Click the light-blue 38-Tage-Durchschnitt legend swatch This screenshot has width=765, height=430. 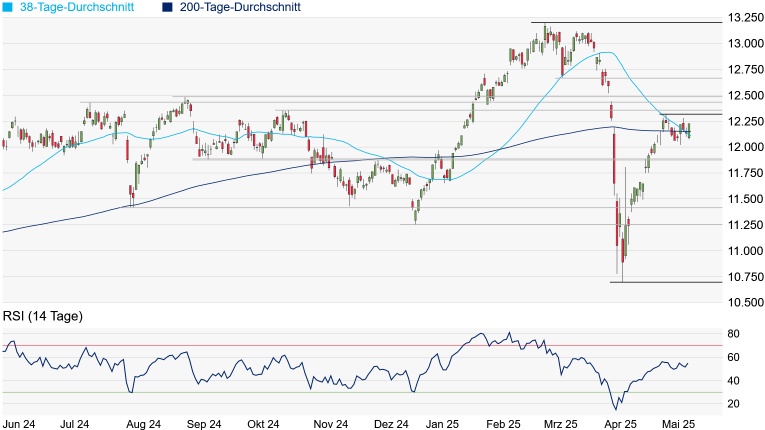(x=9, y=7)
